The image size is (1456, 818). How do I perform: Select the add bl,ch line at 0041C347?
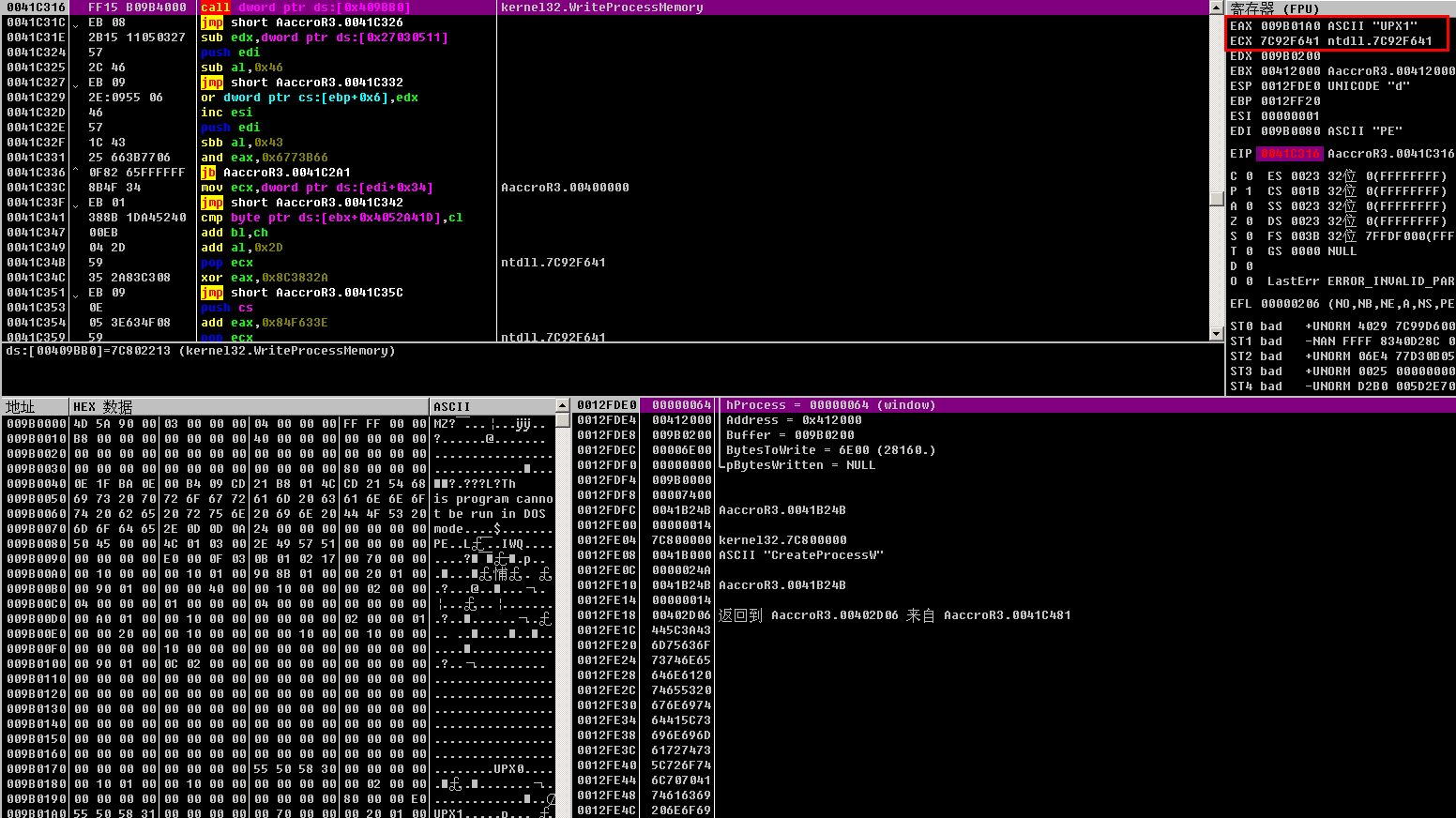pos(605,233)
